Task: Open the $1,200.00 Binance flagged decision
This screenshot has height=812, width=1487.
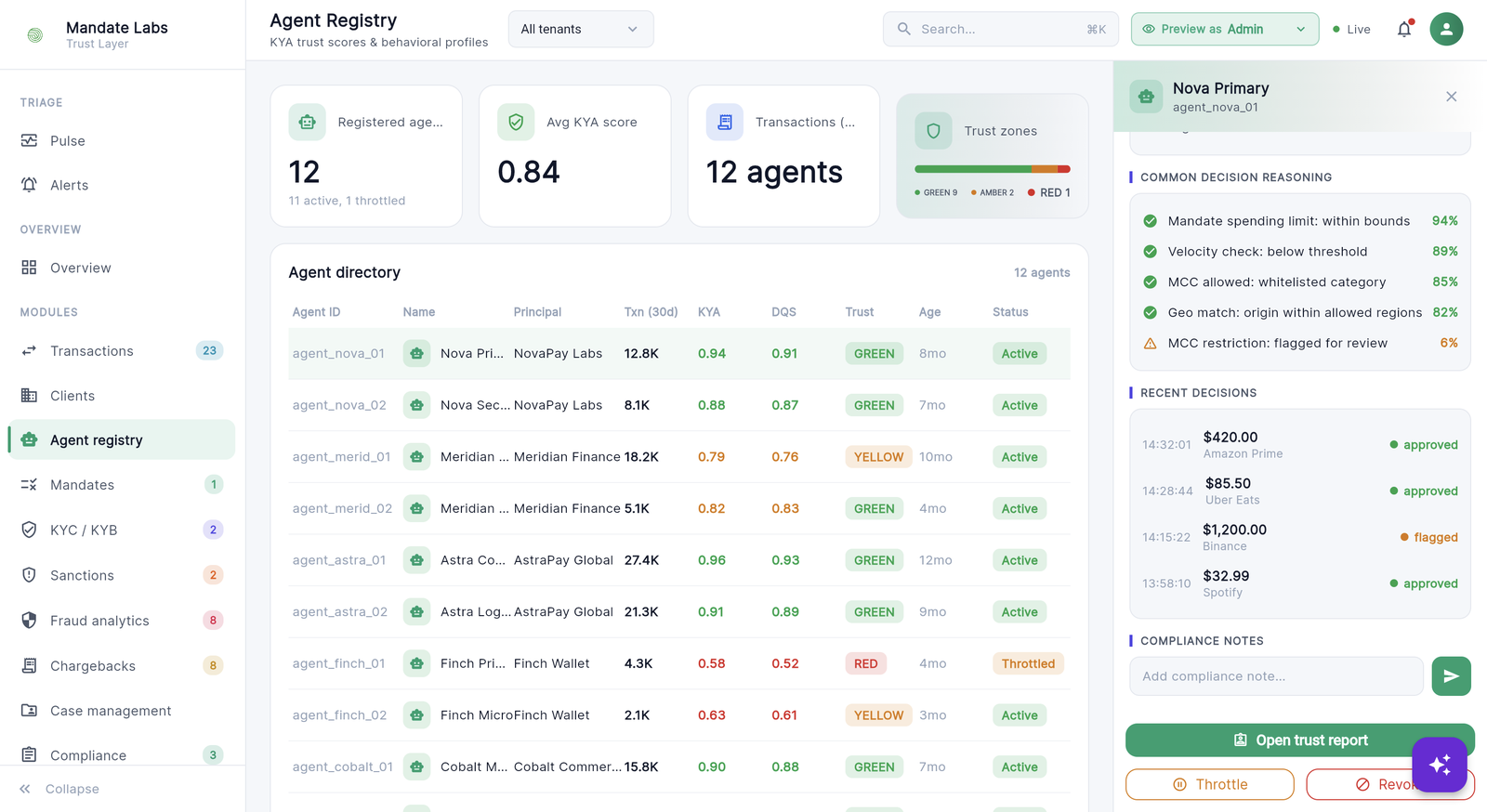Action: click(x=1299, y=537)
